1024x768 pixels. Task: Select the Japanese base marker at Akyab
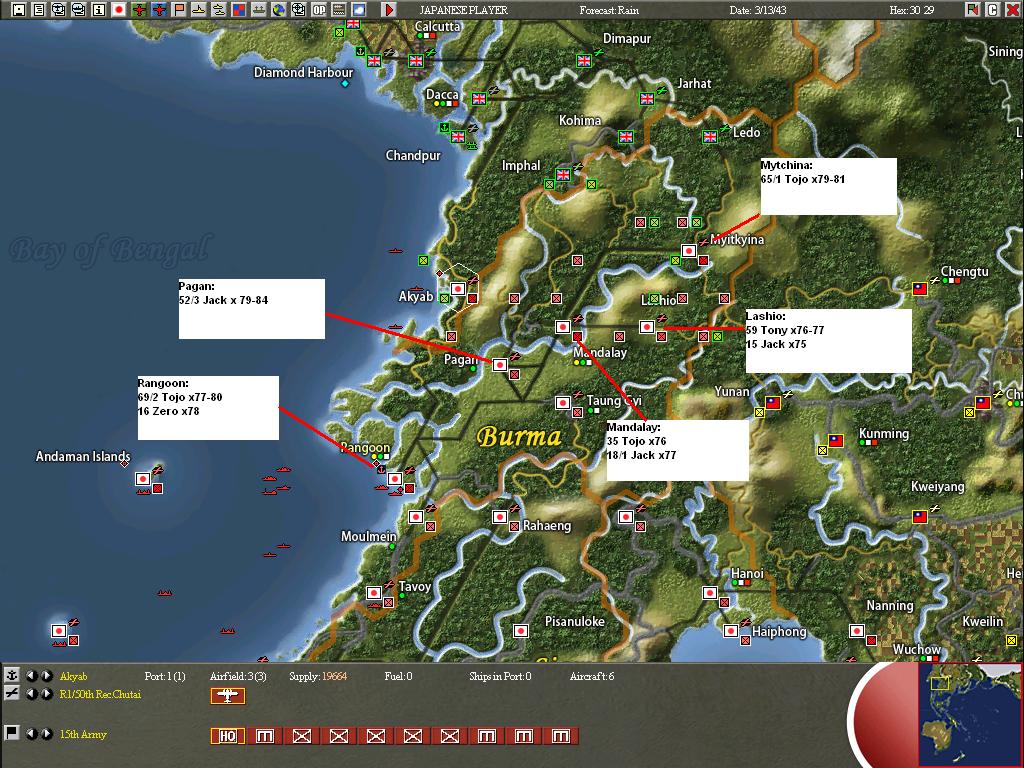click(x=458, y=288)
